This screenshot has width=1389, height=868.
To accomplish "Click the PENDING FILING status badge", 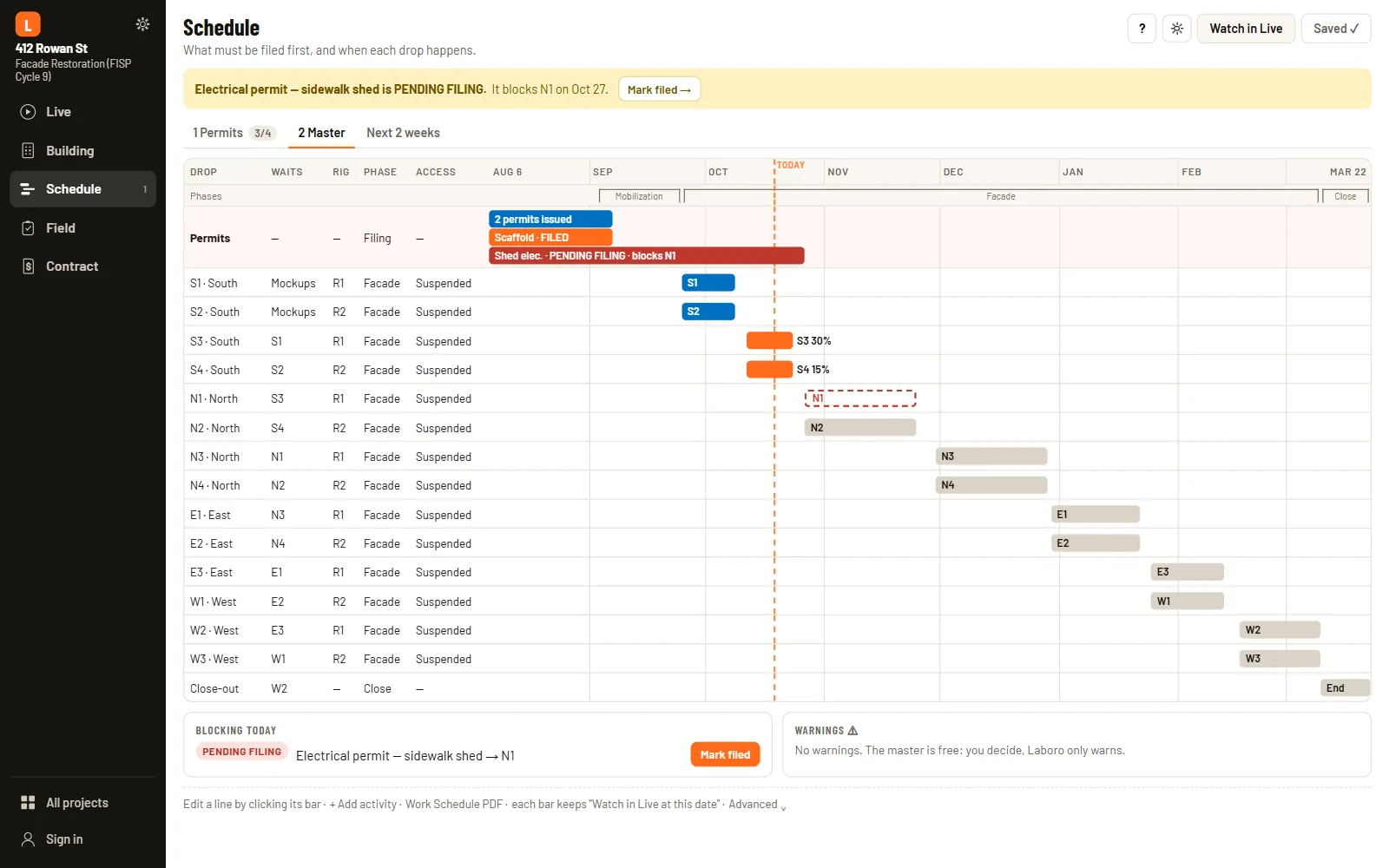I will point(241,752).
